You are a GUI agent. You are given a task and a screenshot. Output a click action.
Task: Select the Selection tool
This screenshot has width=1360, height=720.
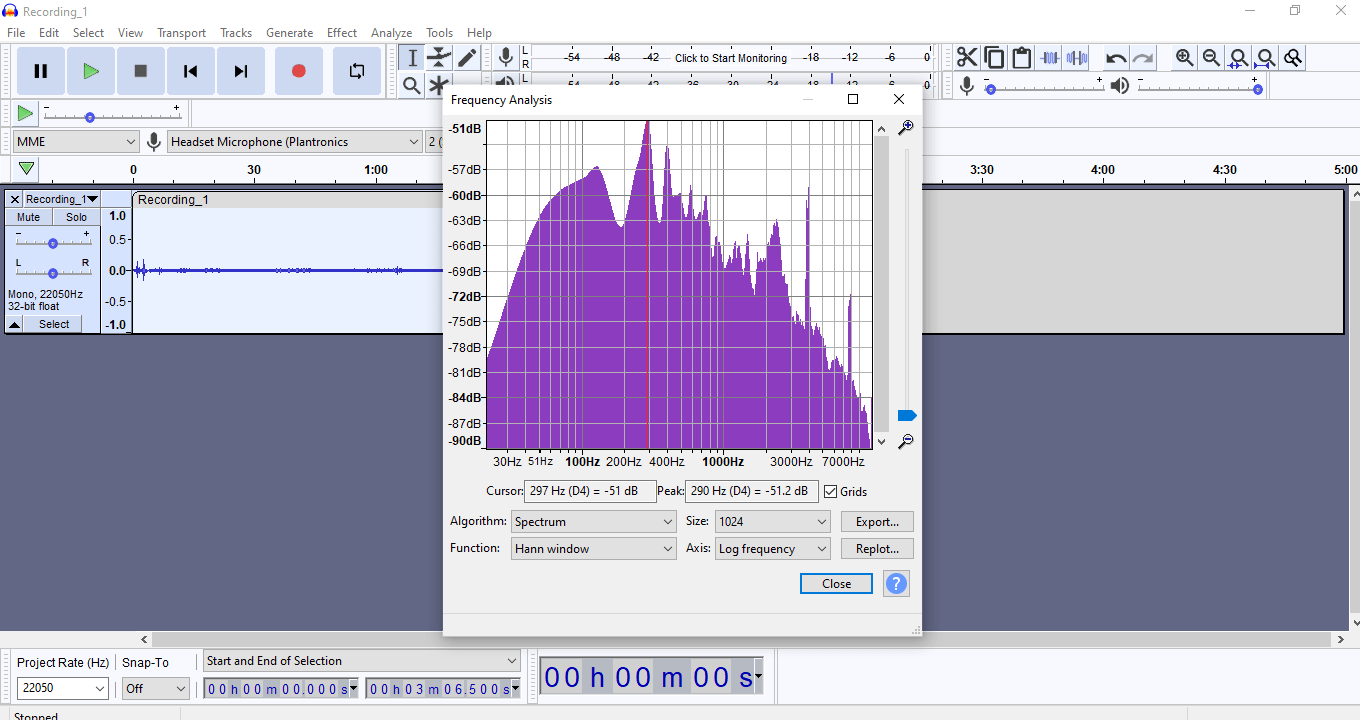point(411,58)
